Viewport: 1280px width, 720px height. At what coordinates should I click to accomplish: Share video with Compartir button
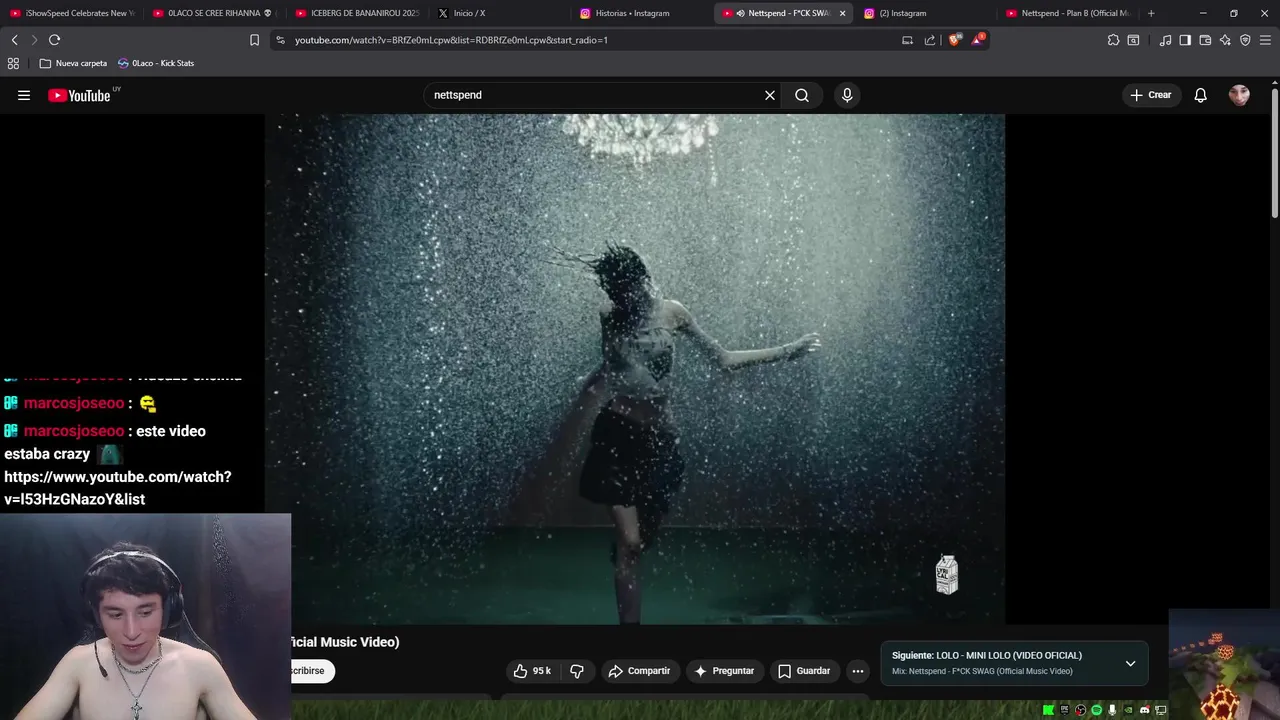pyautogui.click(x=640, y=671)
